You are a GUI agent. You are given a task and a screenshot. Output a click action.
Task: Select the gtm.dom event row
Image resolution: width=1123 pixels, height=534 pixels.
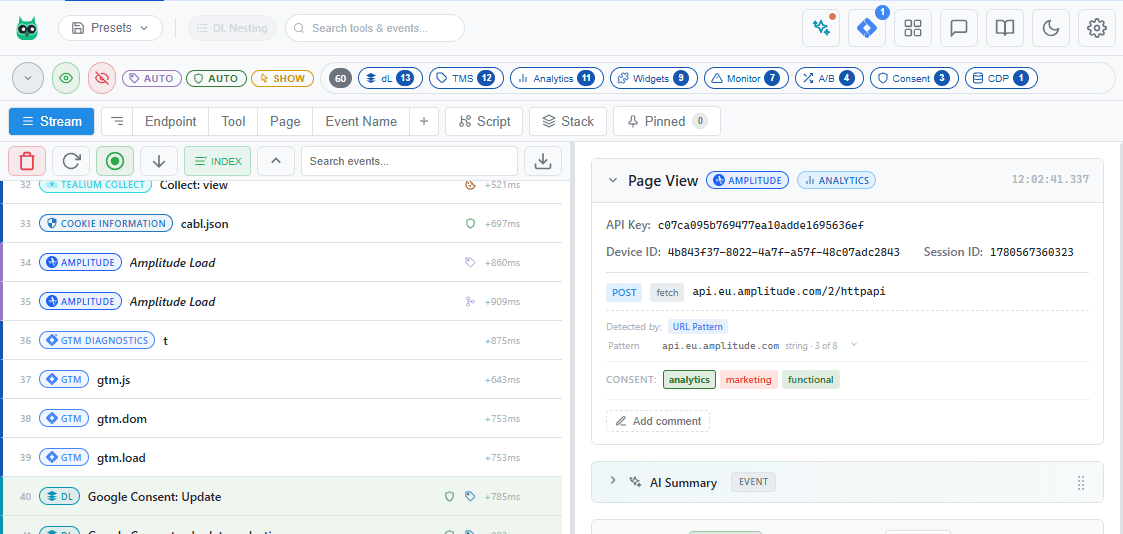281,418
